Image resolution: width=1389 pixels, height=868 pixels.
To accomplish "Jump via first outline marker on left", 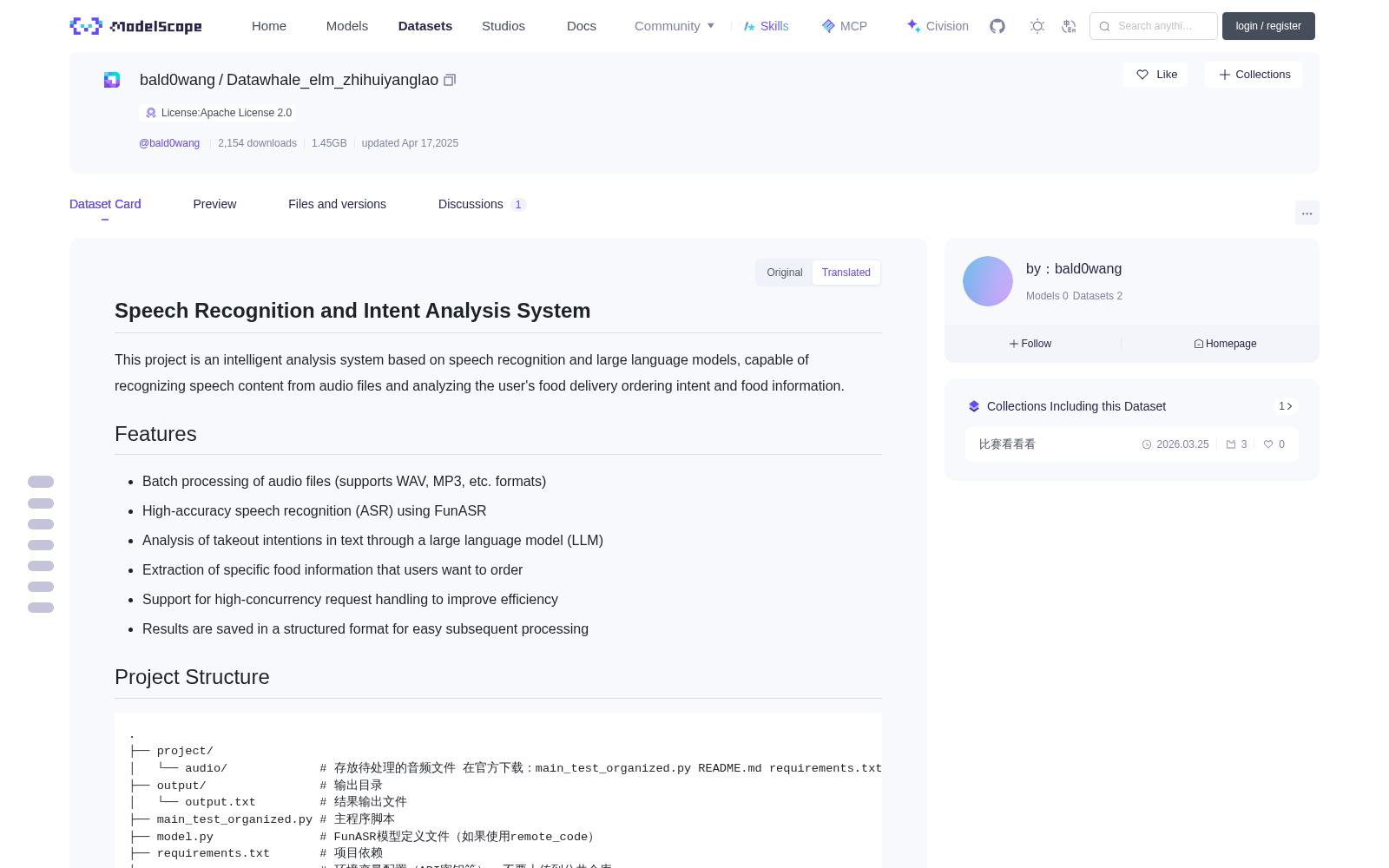I will pyautogui.click(x=41, y=482).
